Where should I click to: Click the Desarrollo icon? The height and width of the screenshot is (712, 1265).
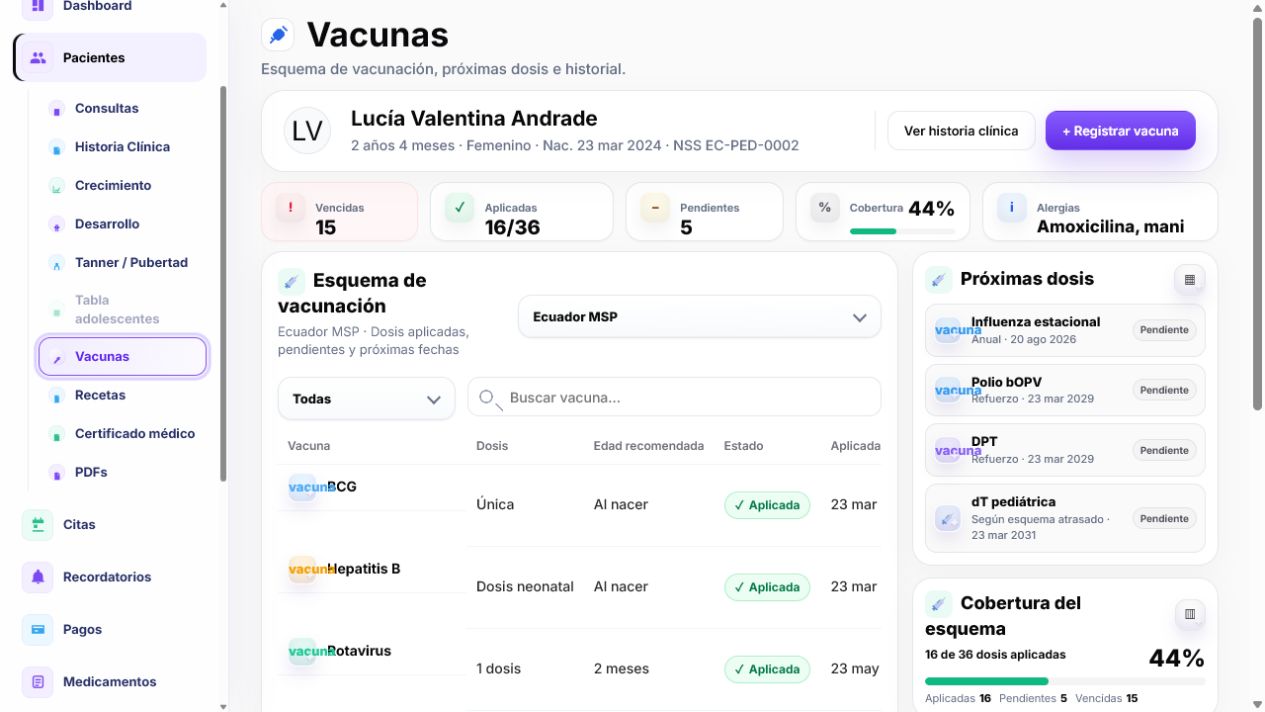[x=57, y=225]
